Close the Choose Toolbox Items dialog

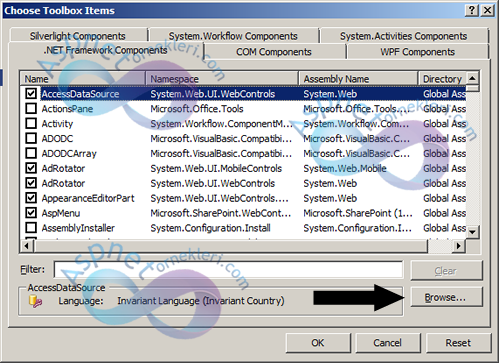(x=487, y=10)
